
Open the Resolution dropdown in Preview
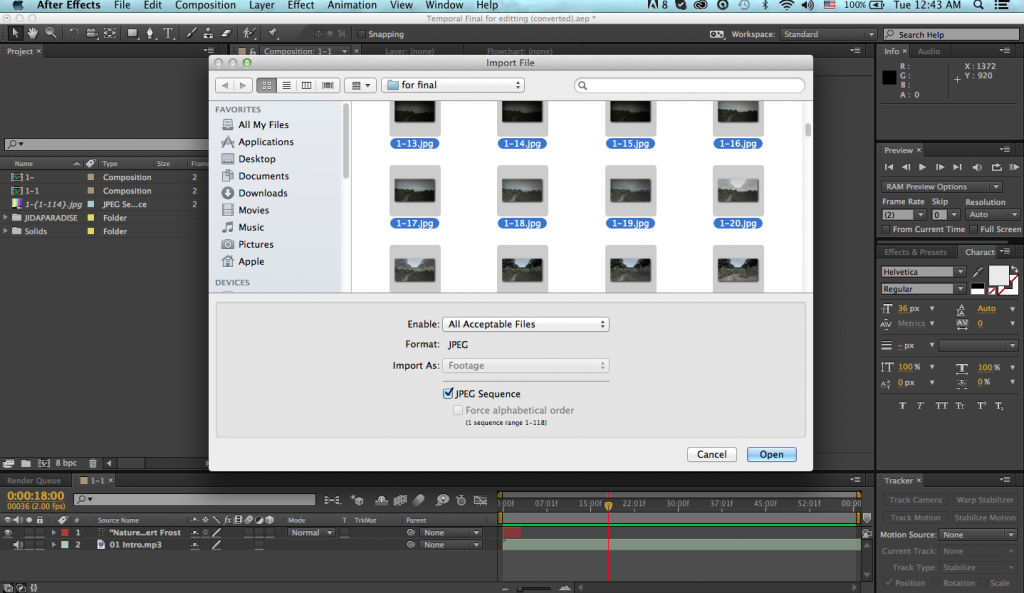(991, 214)
